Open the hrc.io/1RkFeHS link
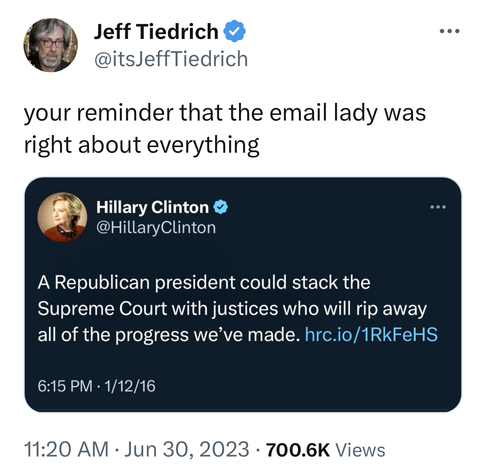Image resolution: width=486 pixels, height=474 pixels. (371, 334)
